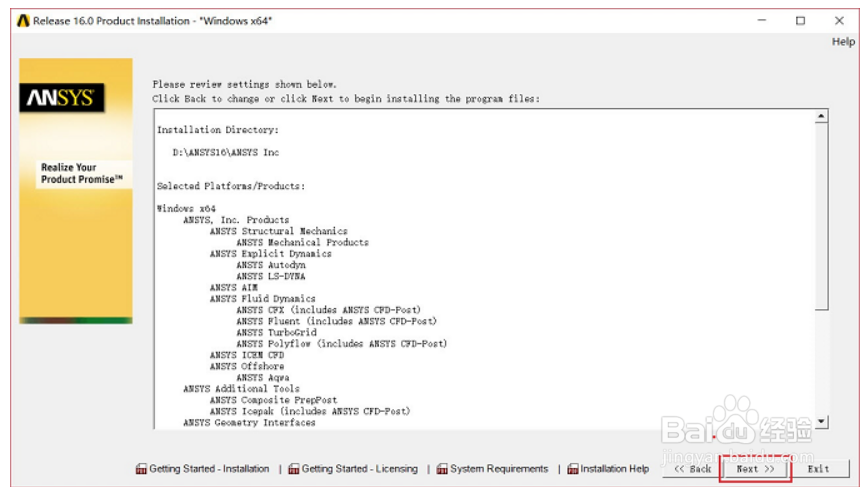The height and width of the screenshot is (487, 862).
Task: Click the 'ANSYS Additional Tools' line
Action: [241, 389]
